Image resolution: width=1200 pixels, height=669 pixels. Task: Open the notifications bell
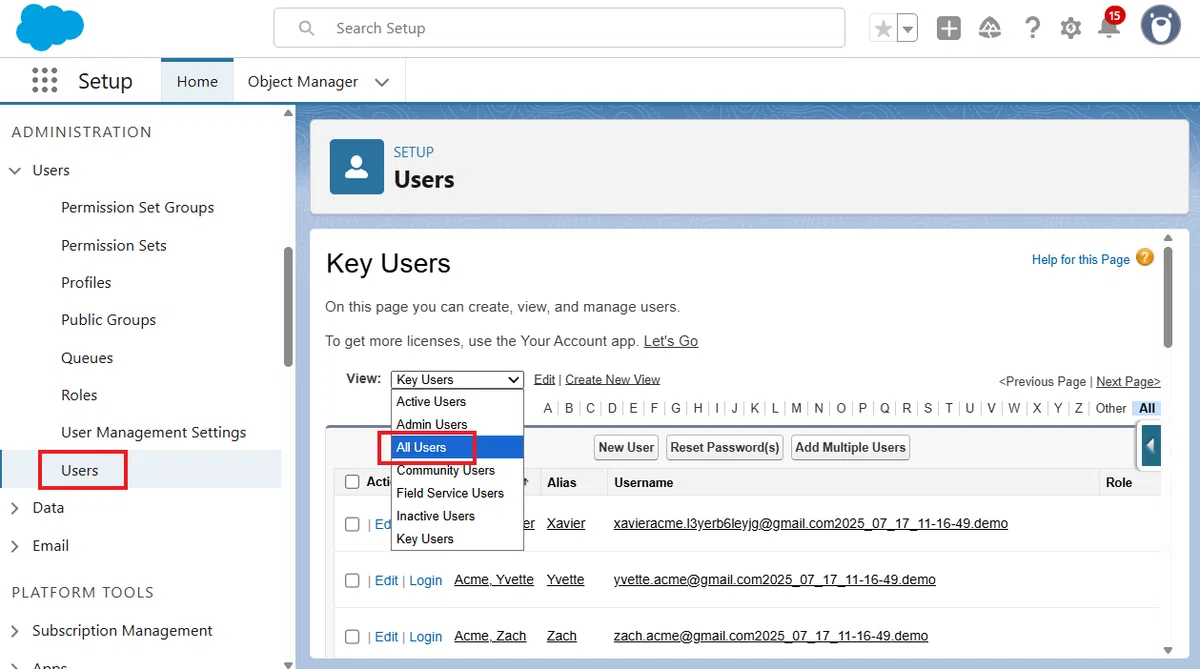(1109, 27)
